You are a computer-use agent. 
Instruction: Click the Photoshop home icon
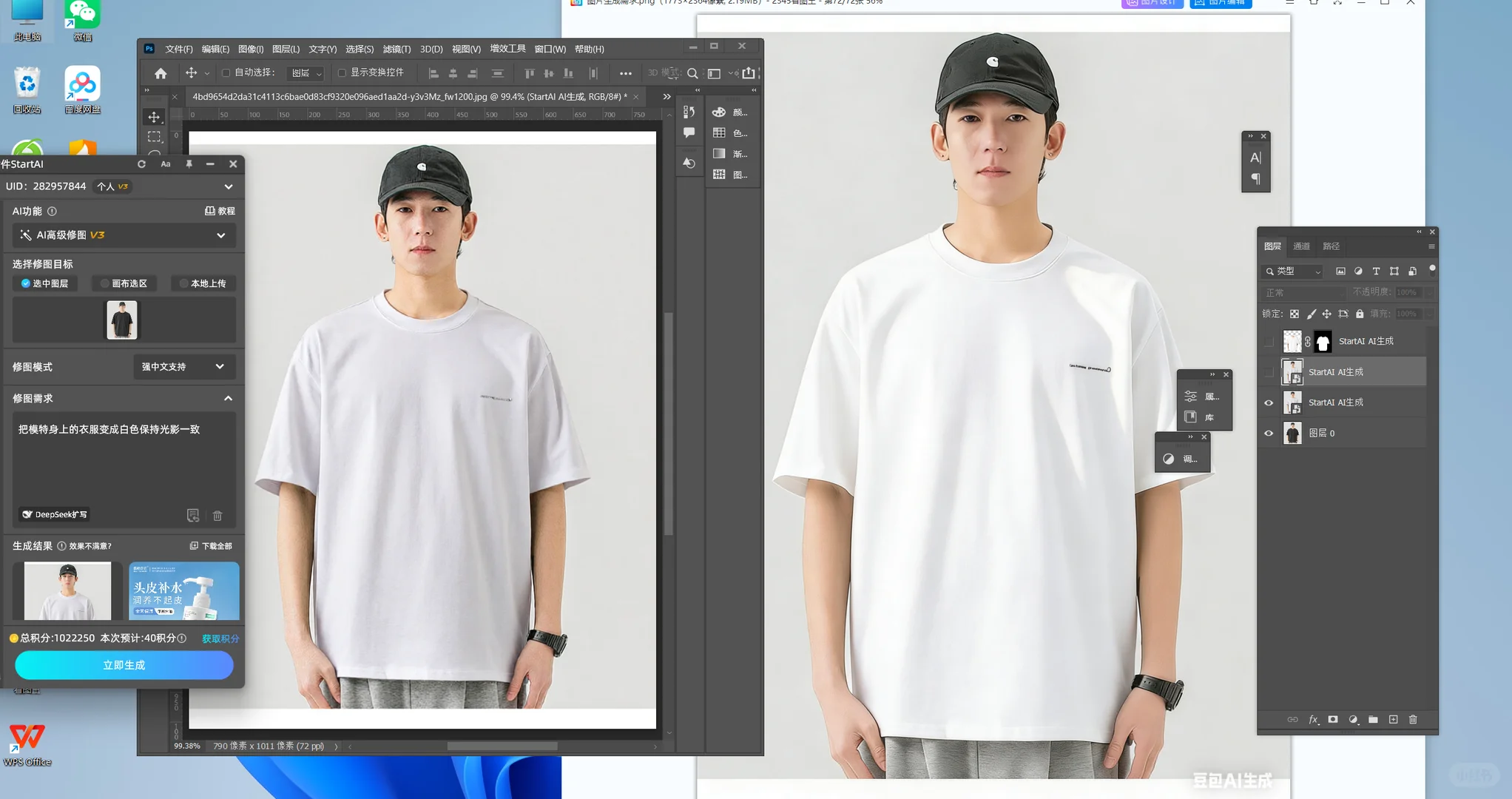[161, 73]
